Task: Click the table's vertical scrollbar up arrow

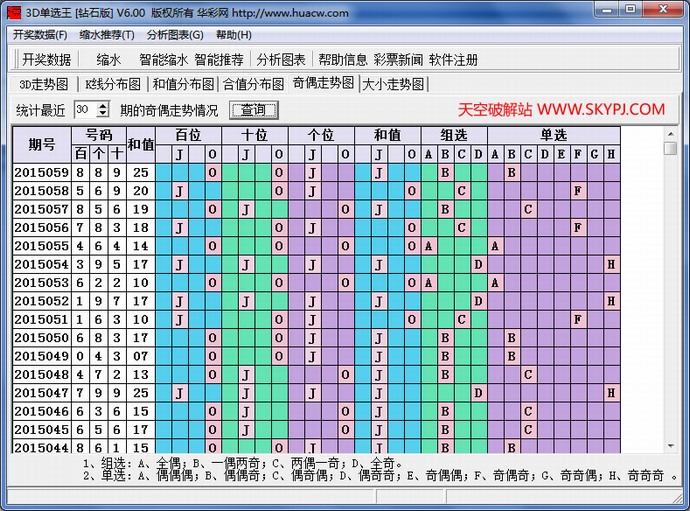Action: tap(670, 148)
